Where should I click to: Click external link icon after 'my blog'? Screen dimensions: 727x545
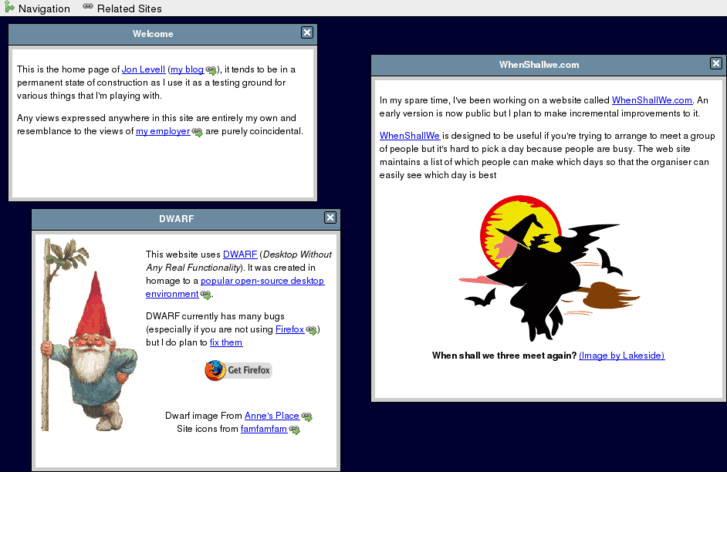coord(211,71)
